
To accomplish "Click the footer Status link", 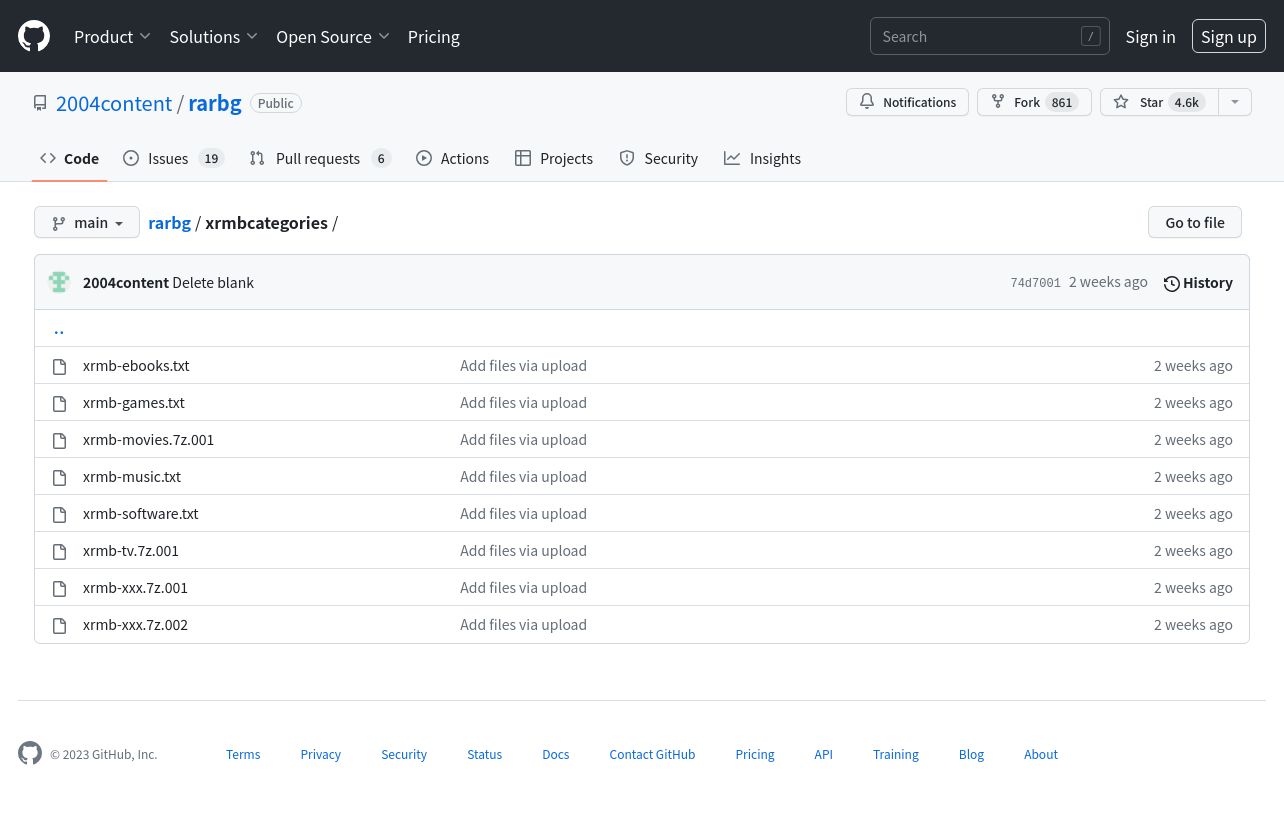I will [485, 754].
